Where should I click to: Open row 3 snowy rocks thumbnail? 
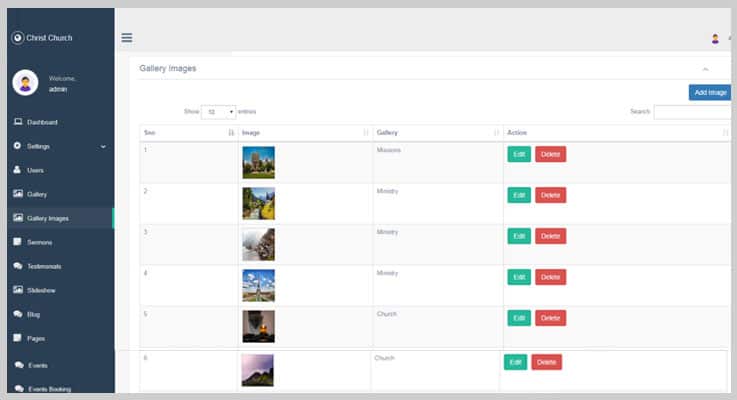(x=259, y=244)
